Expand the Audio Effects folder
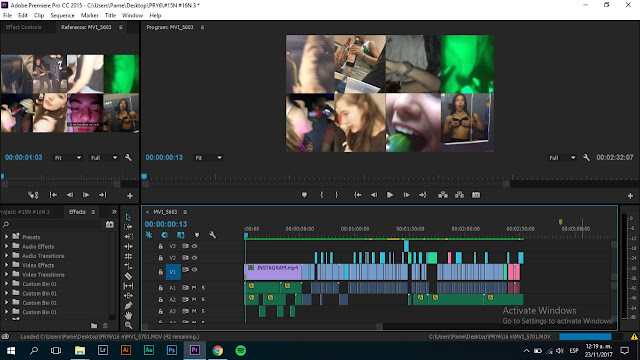This screenshot has width=640, height=360. click(6, 246)
